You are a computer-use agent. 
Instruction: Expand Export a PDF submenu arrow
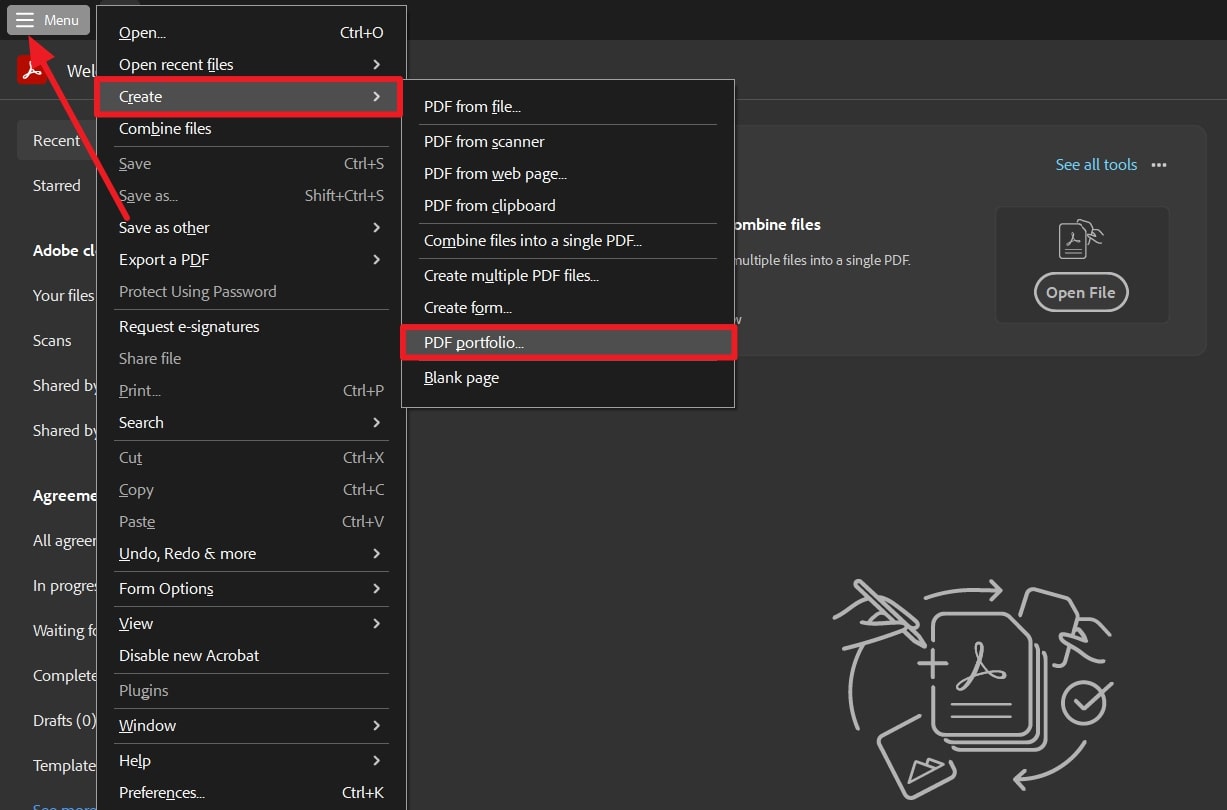[x=376, y=260]
